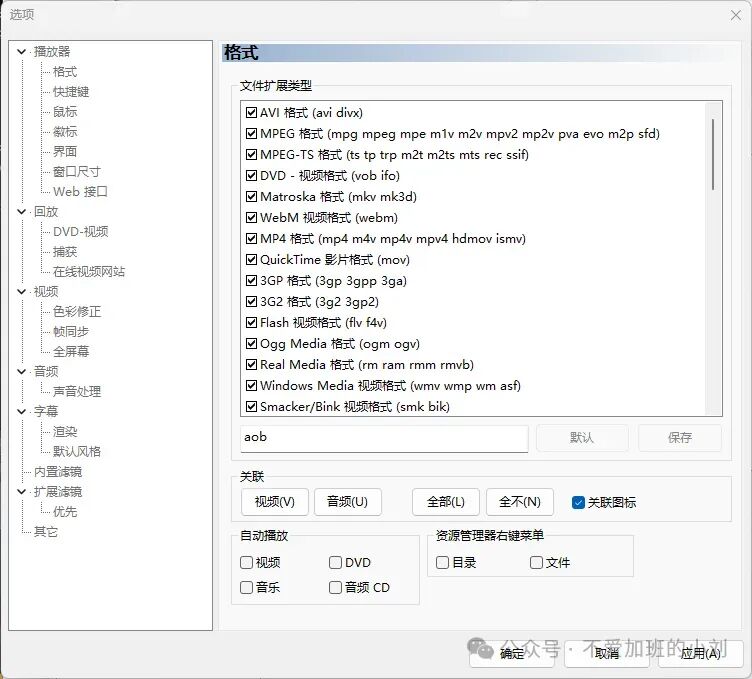The width and height of the screenshot is (752, 679).
Task: Uncheck Matroska 格式 (mkv mk3d)
Action: click(x=251, y=197)
